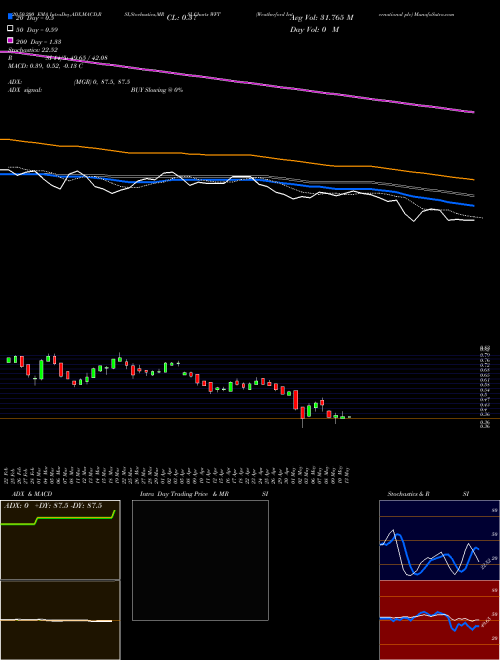Image resolution: width=500 pixels, height=660 pixels.
Task: Select the '200 Day = 1.33' legend text
Action: [x=39, y=42]
